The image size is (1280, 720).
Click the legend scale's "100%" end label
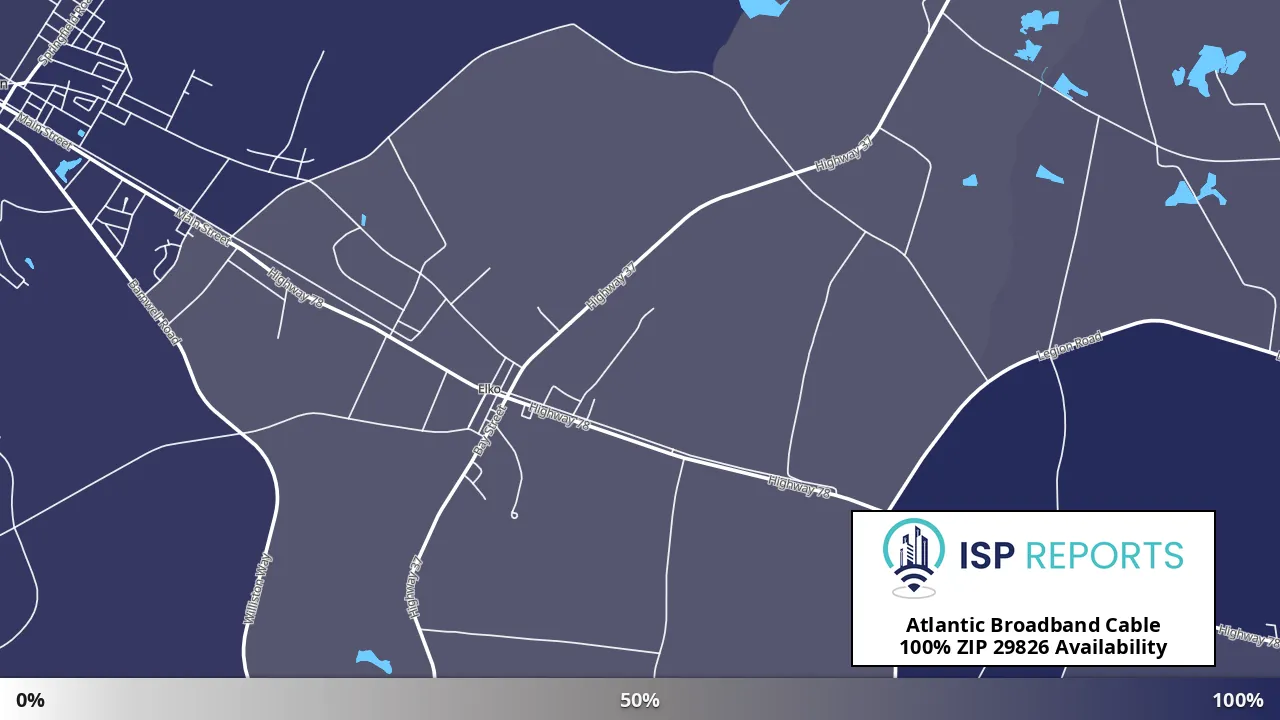[1238, 700]
